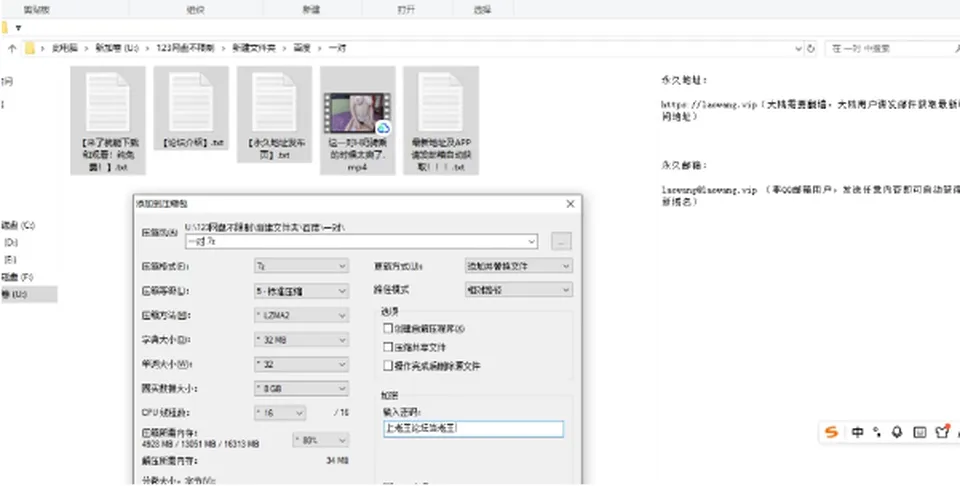Select the mp4 video file thumbnail
This screenshot has width=960, height=486.
[358, 113]
